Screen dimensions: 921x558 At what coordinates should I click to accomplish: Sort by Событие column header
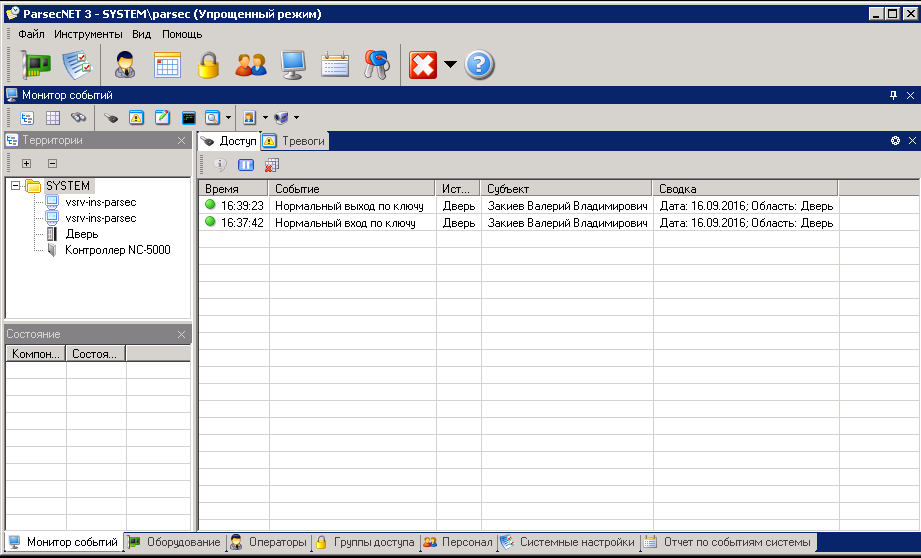tap(352, 189)
